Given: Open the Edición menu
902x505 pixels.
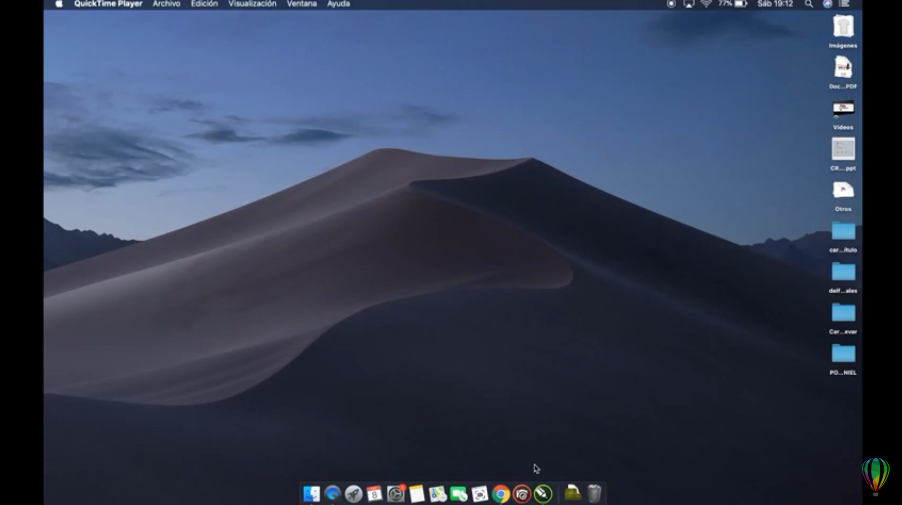Looking at the screenshot, I should [x=204, y=4].
